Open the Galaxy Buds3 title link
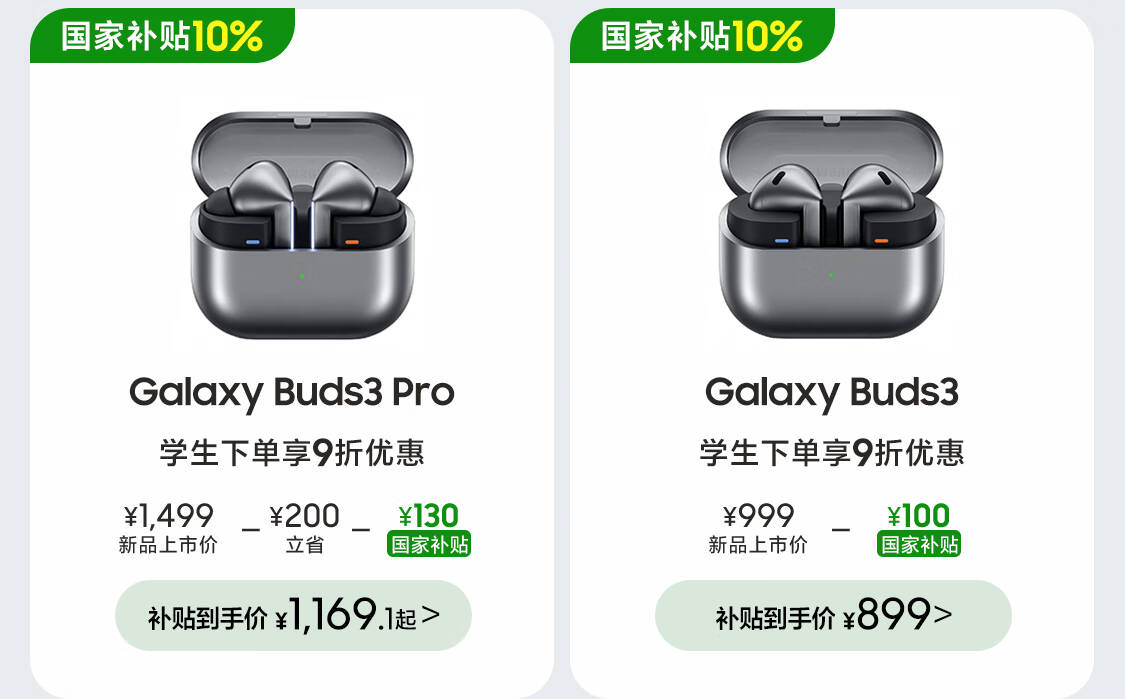The width and height of the screenshot is (1125, 699). pyautogui.click(x=831, y=392)
